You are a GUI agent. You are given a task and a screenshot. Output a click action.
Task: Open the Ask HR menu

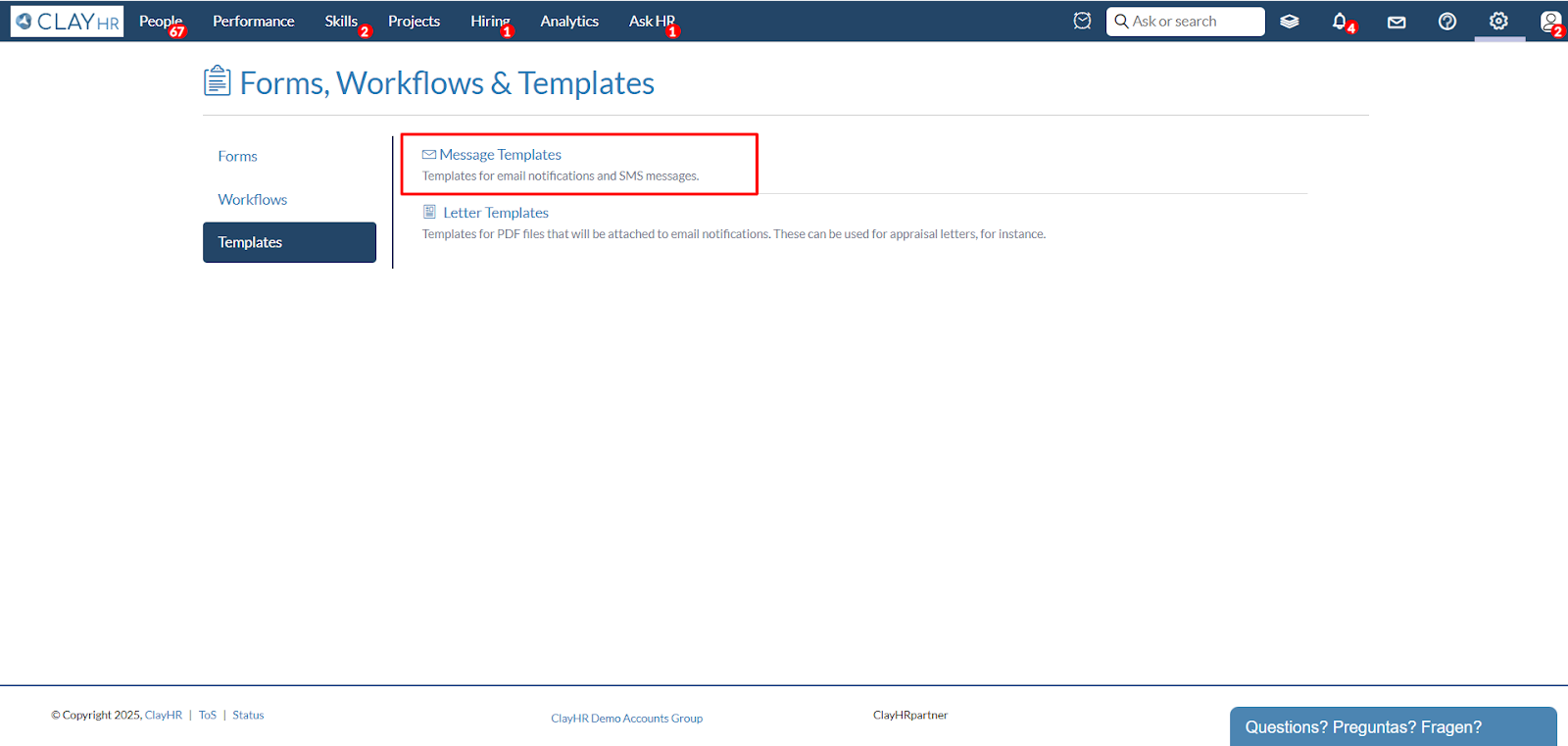tap(652, 21)
